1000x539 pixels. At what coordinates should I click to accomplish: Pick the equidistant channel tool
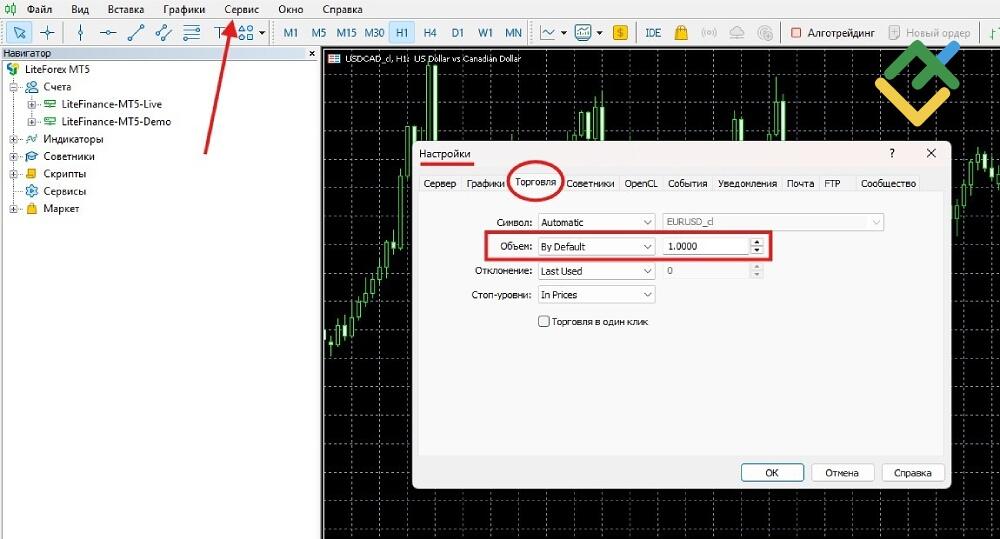pos(163,33)
